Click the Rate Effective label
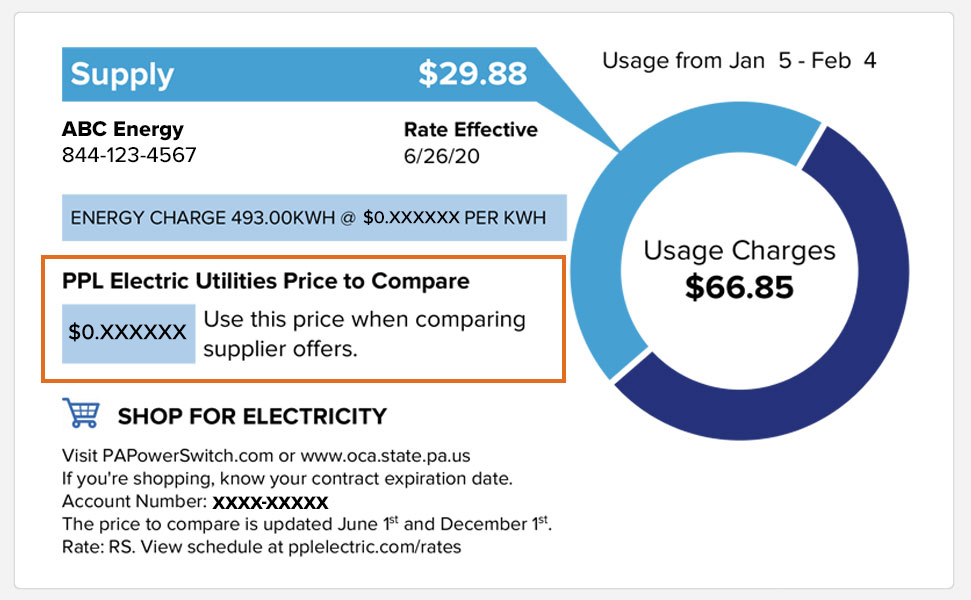 coord(470,129)
